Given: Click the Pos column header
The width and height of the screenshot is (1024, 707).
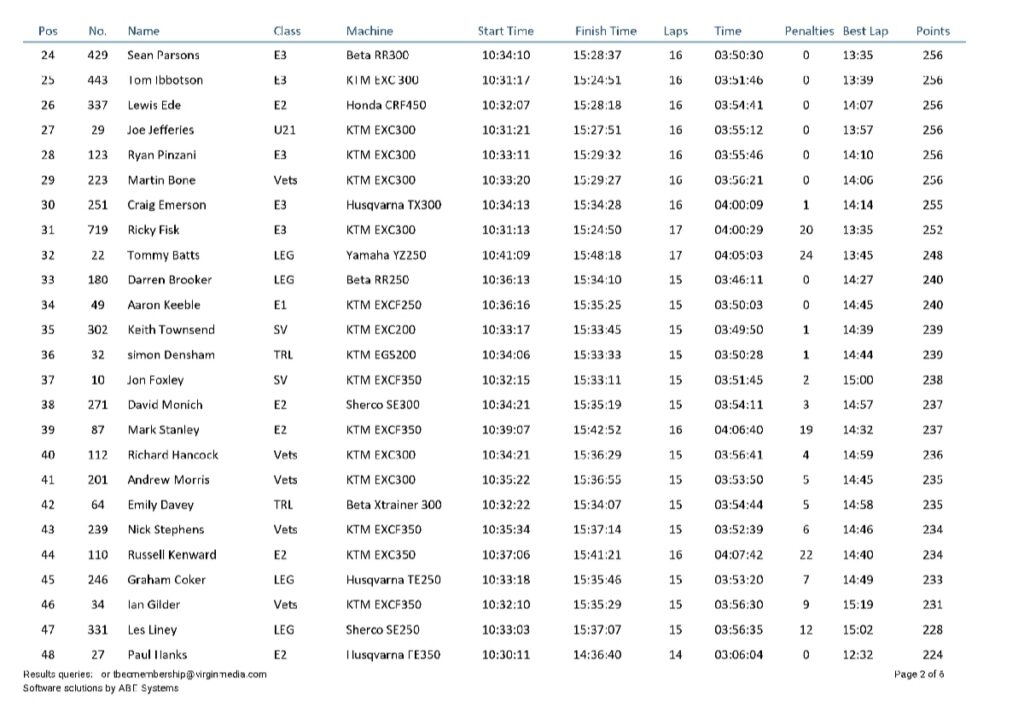Looking at the screenshot, I should pos(48,31).
